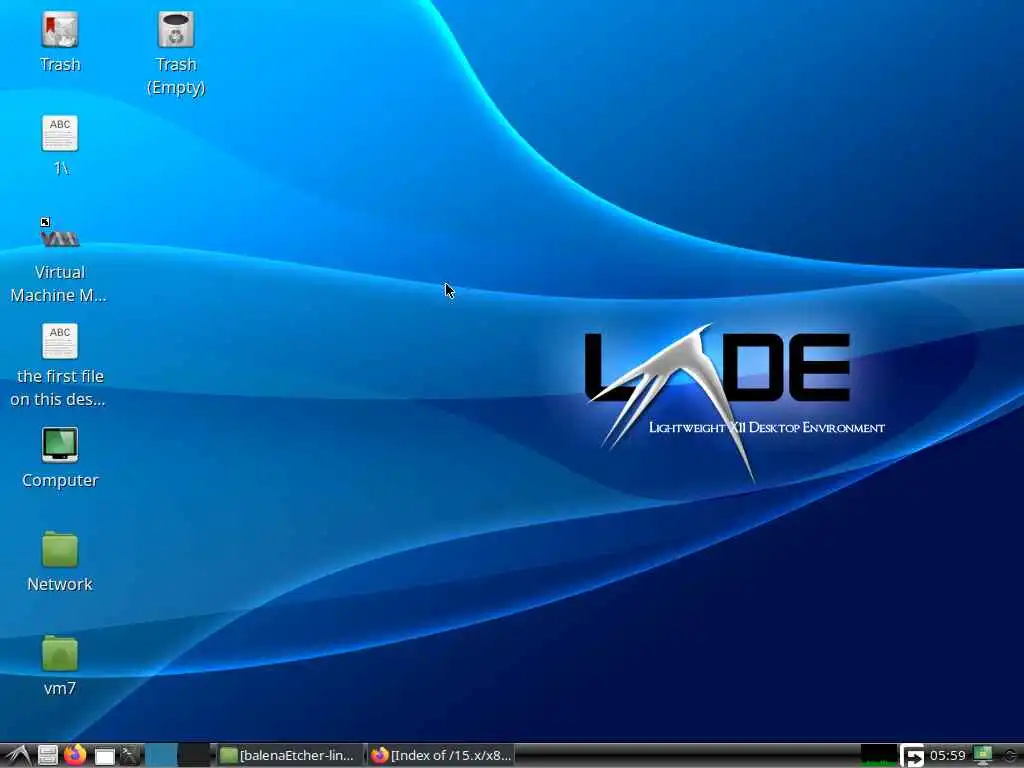
Task: Click the show-desktop window icon in the panel
Action: tap(104, 756)
